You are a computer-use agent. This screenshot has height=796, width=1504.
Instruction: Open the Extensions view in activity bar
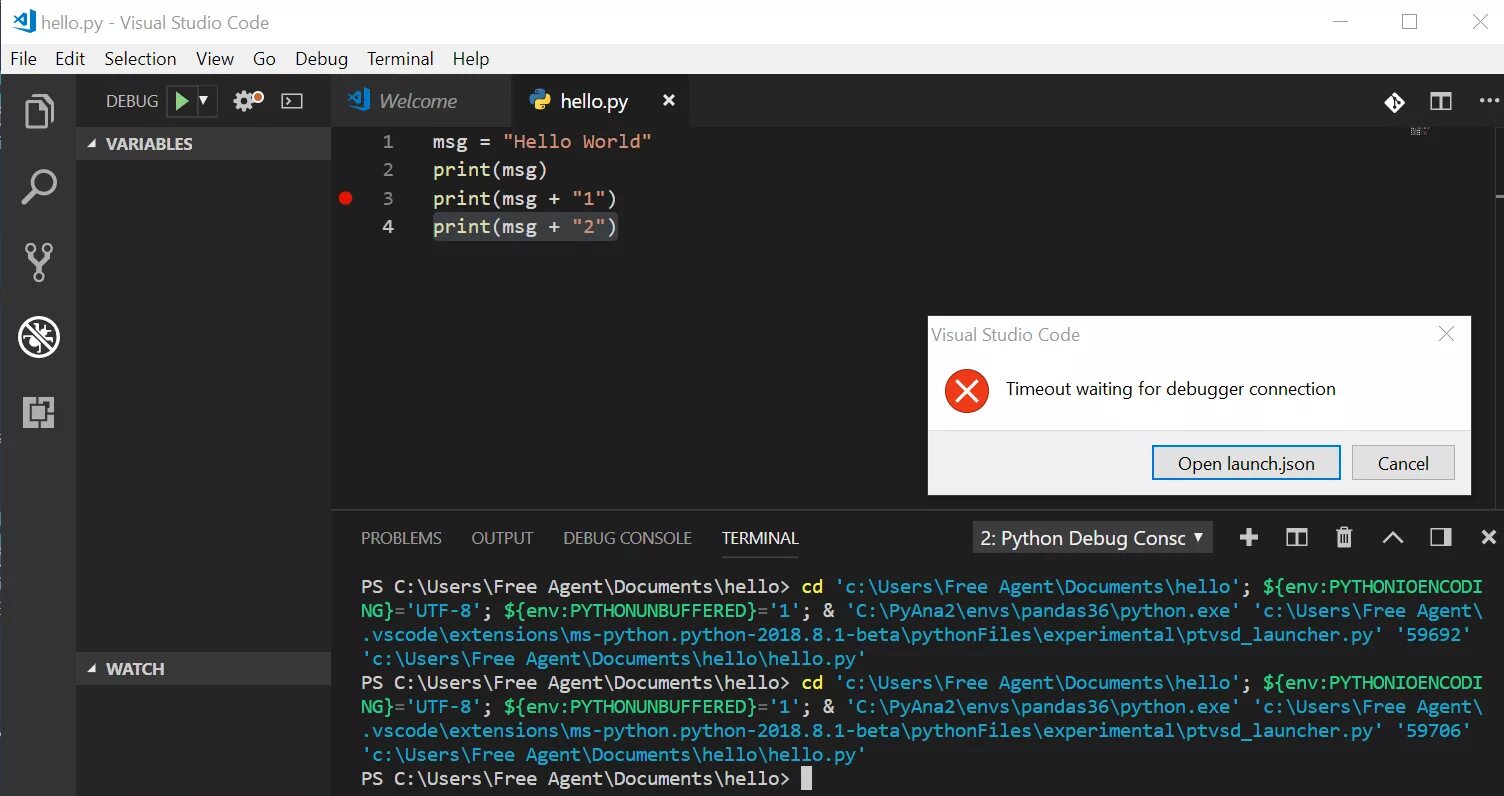coord(38,412)
